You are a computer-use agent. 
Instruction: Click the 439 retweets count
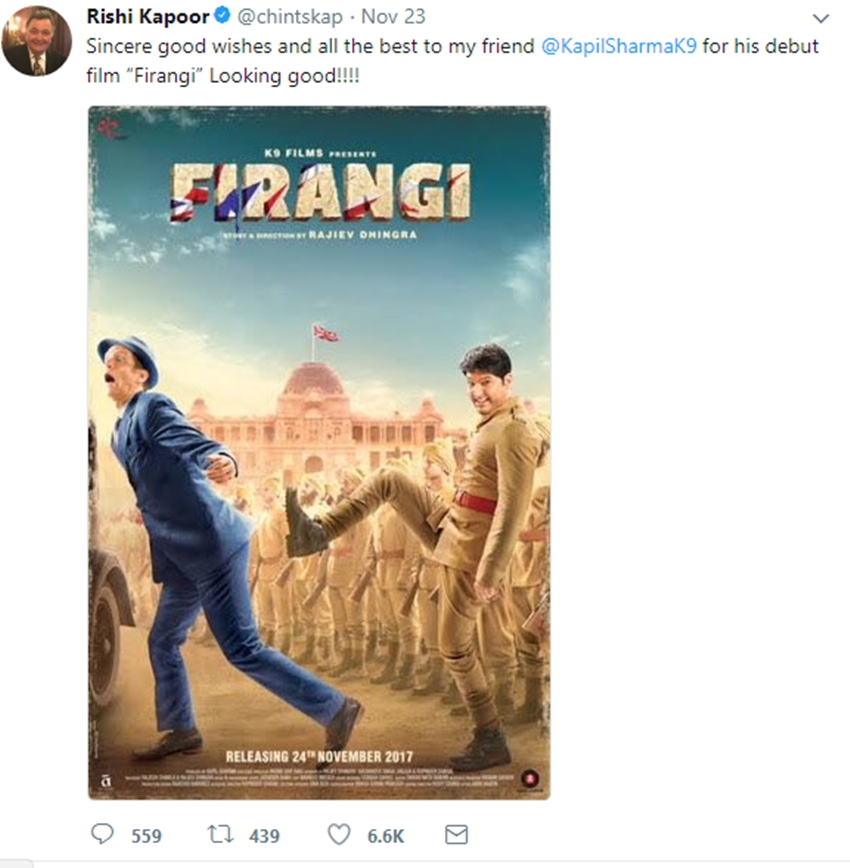(x=264, y=835)
